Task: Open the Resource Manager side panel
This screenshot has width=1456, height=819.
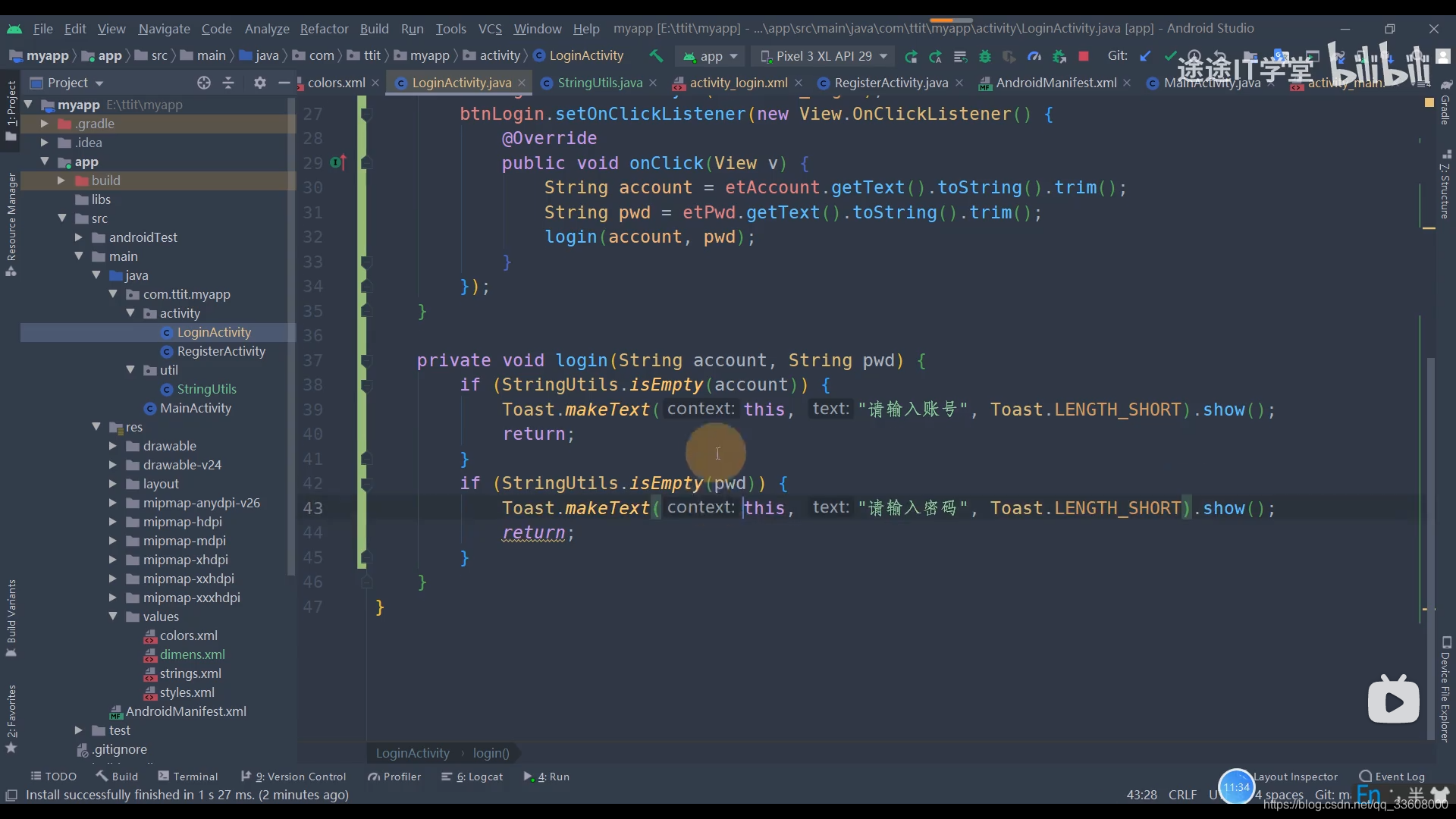Action: point(11,224)
